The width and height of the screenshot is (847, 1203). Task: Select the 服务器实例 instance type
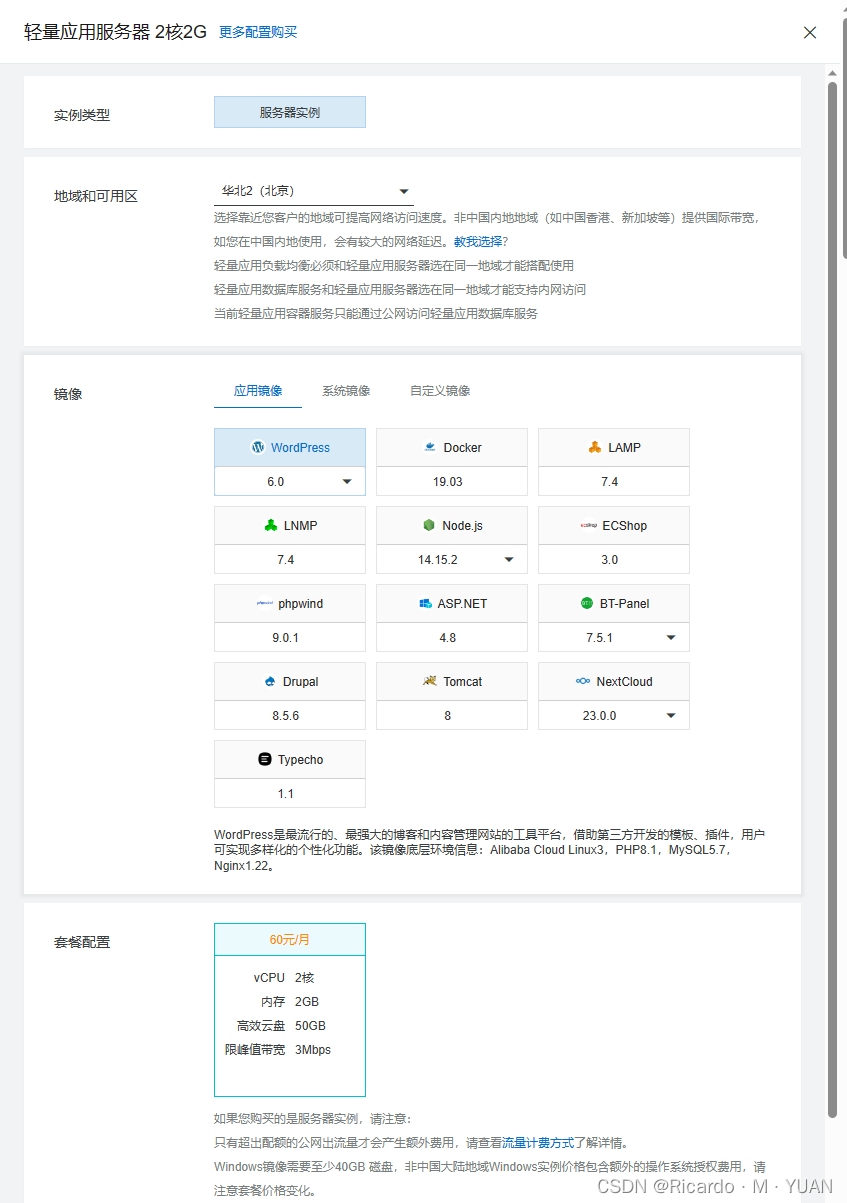(289, 112)
